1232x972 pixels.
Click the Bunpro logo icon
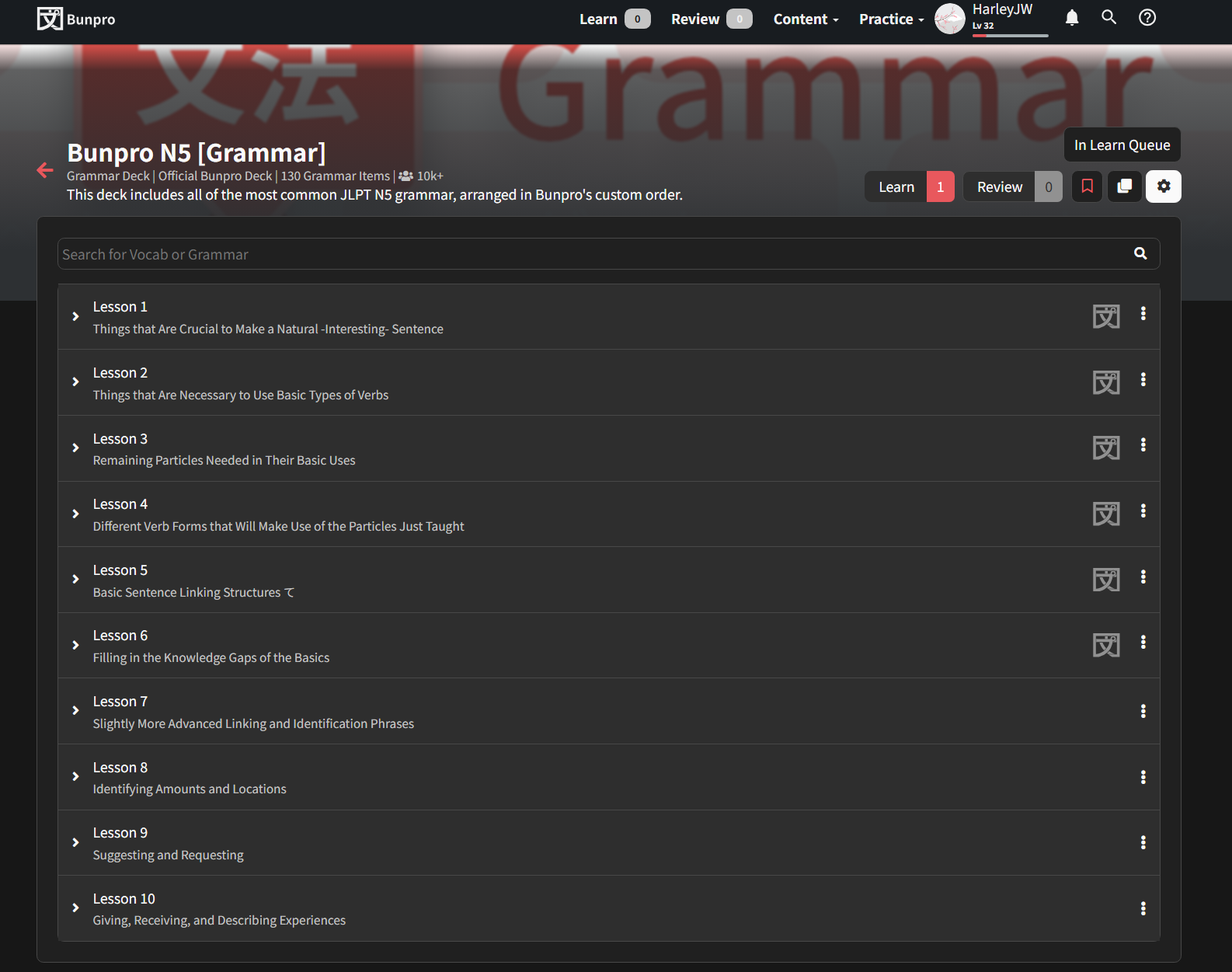(50, 19)
